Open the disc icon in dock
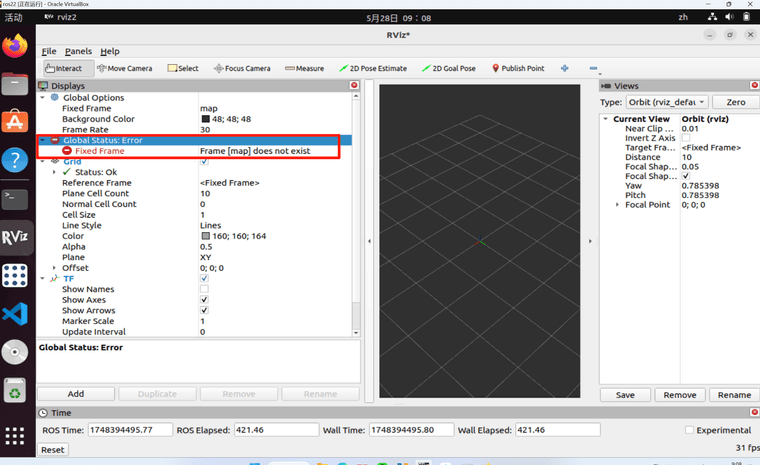Image resolution: width=760 pixels, height=465 pixels. coord(15,353)
